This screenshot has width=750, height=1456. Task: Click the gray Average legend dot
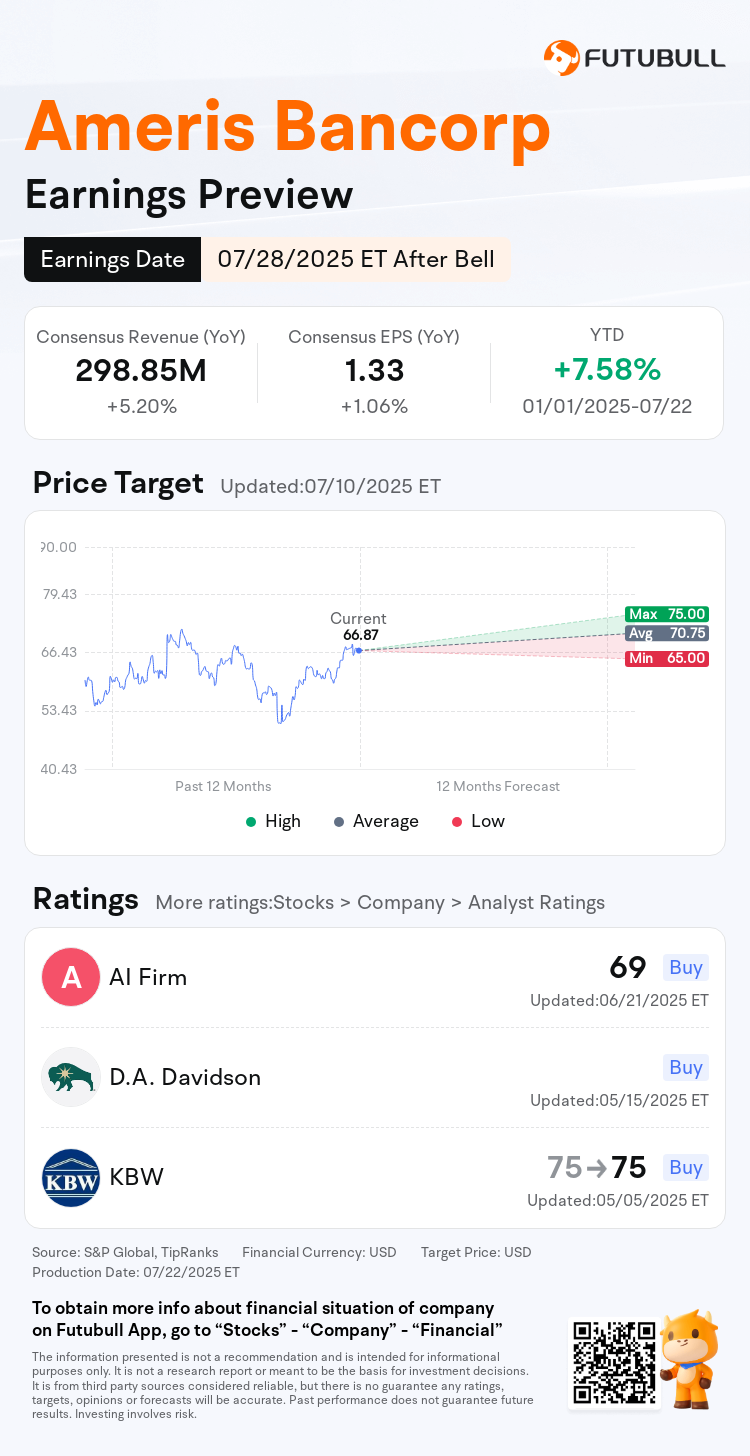(339, 822)
